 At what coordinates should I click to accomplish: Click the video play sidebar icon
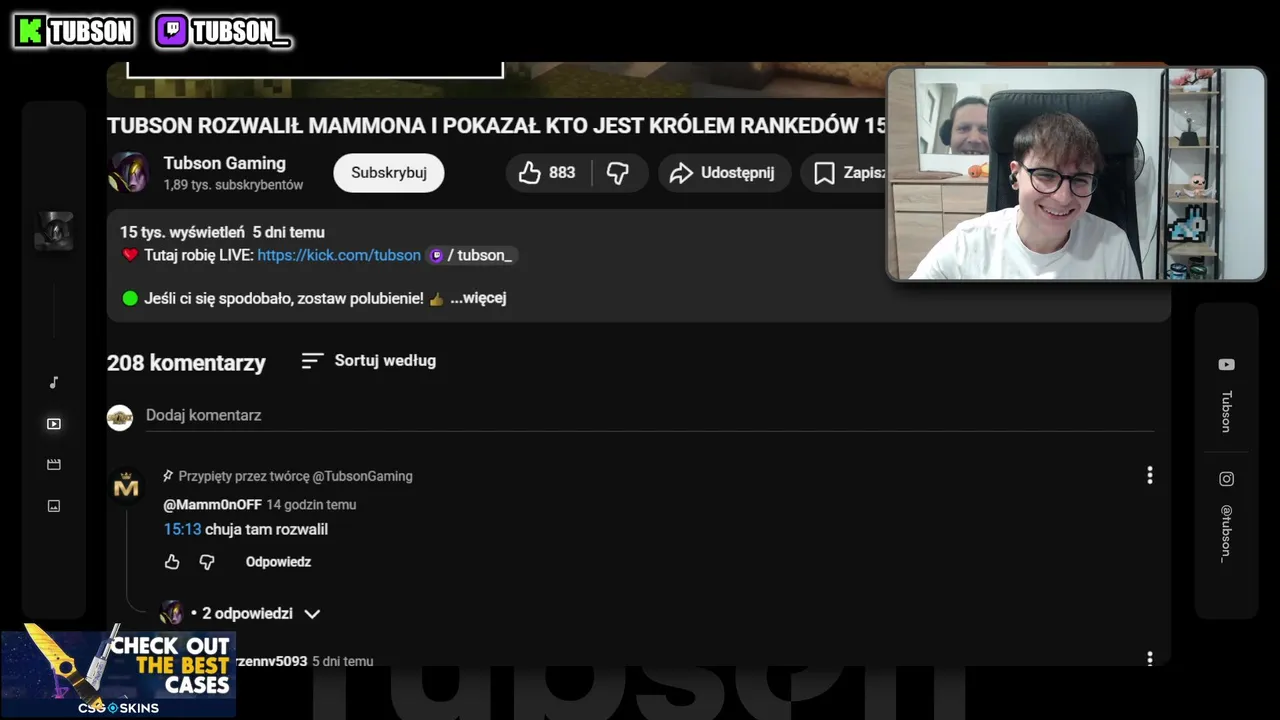click(54, 424)
